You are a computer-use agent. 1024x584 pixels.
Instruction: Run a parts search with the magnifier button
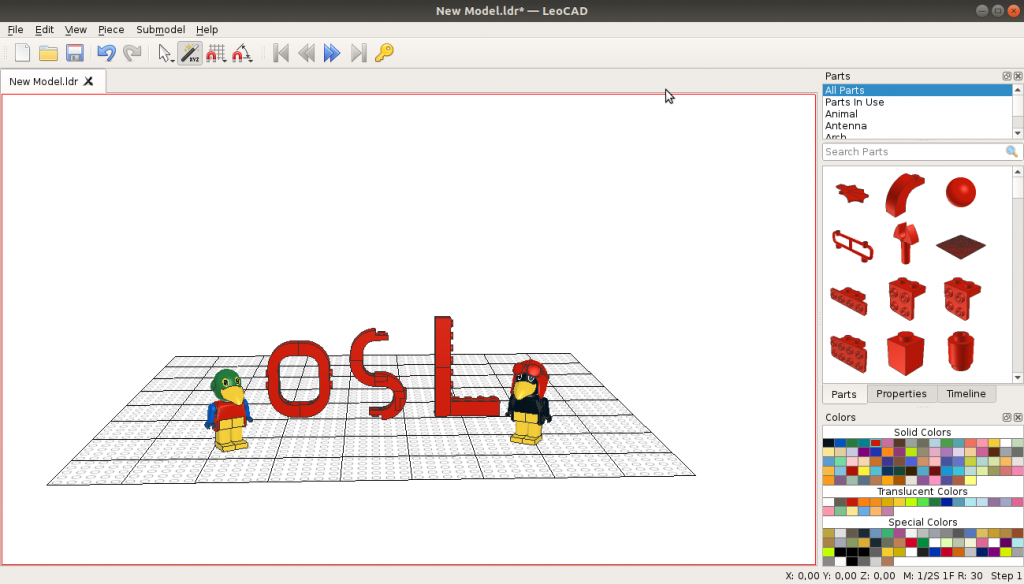(x=1011, y=151)
